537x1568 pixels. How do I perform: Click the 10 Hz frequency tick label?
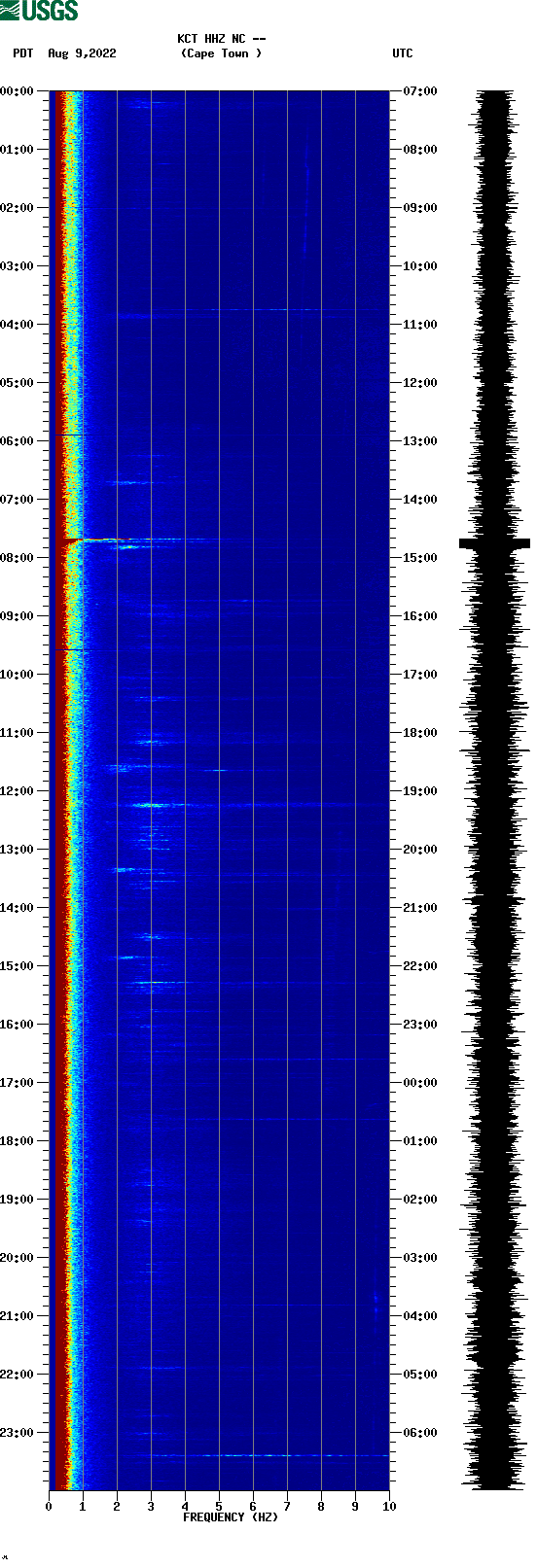click(x=389, y=1507)
